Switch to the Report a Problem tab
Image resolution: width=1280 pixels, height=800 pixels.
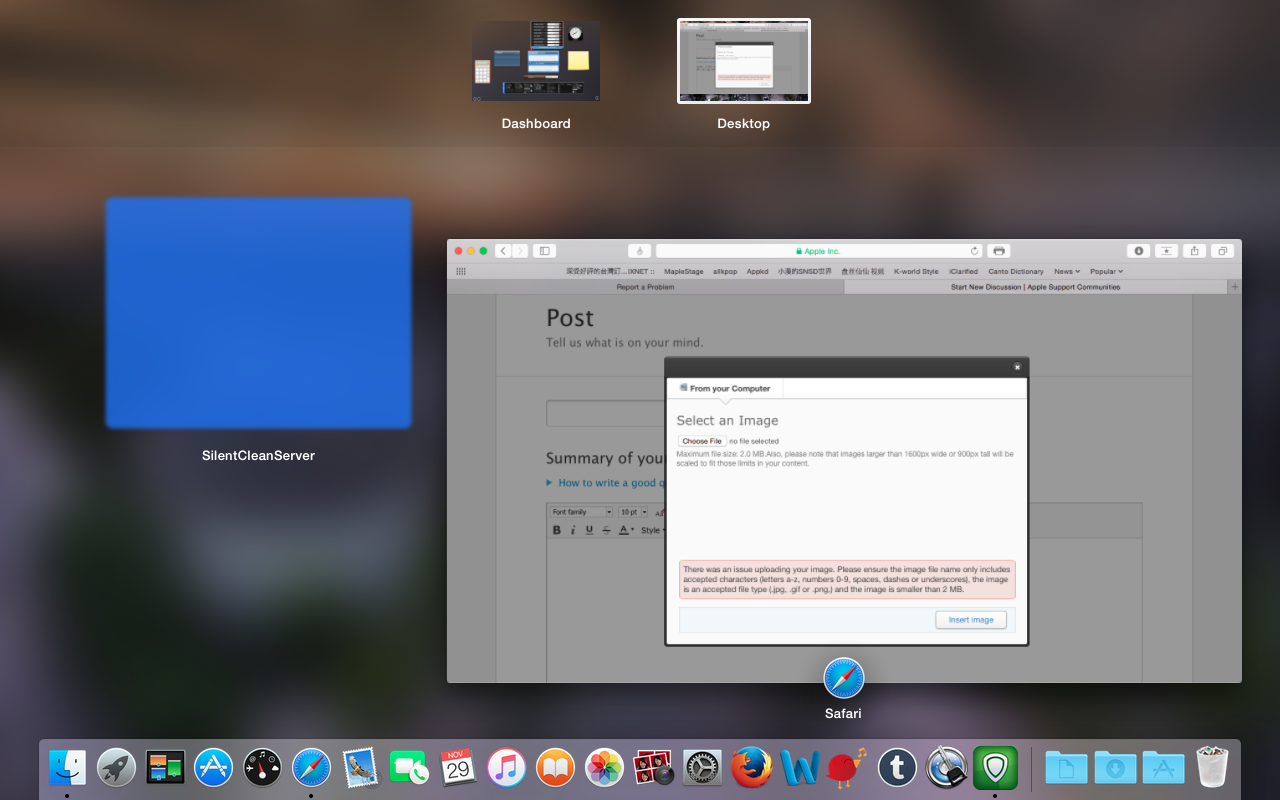[645, 287]
